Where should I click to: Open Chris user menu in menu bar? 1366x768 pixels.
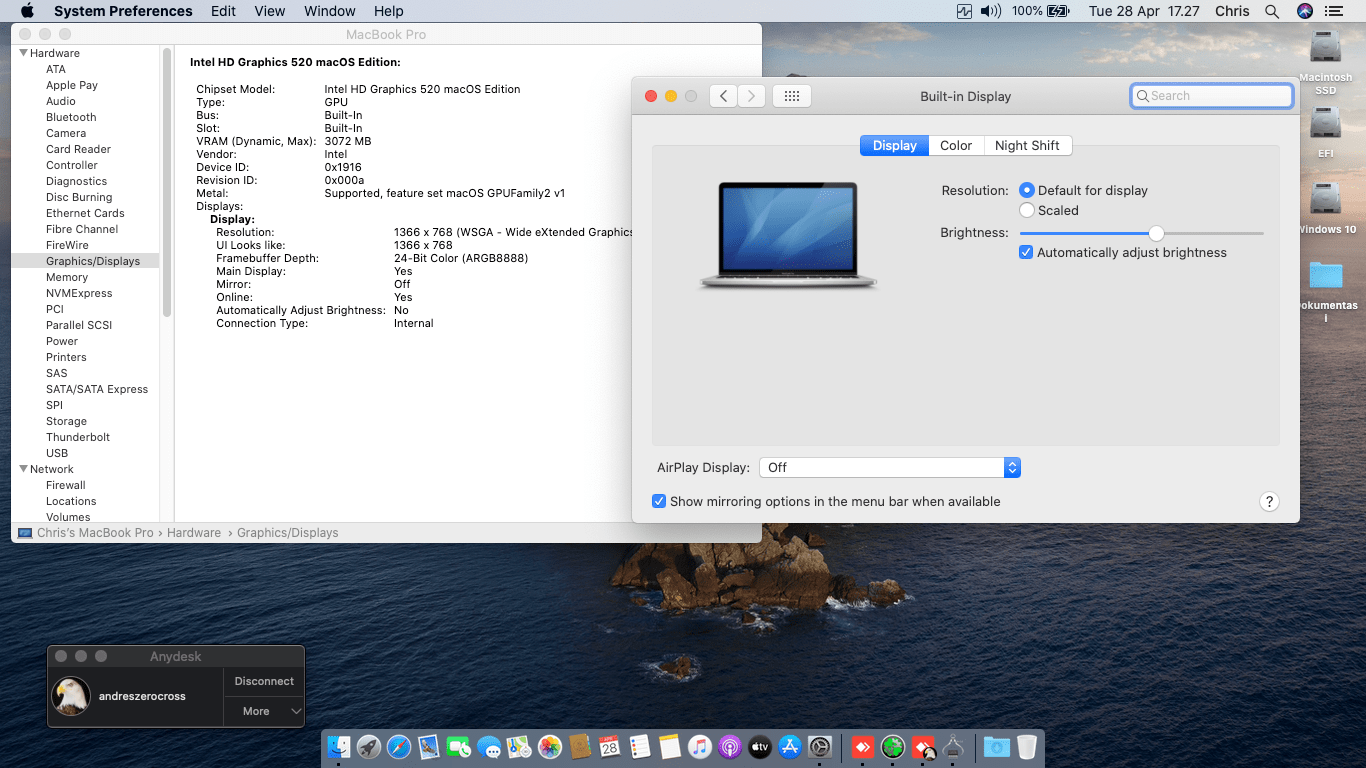point(1232,11)
